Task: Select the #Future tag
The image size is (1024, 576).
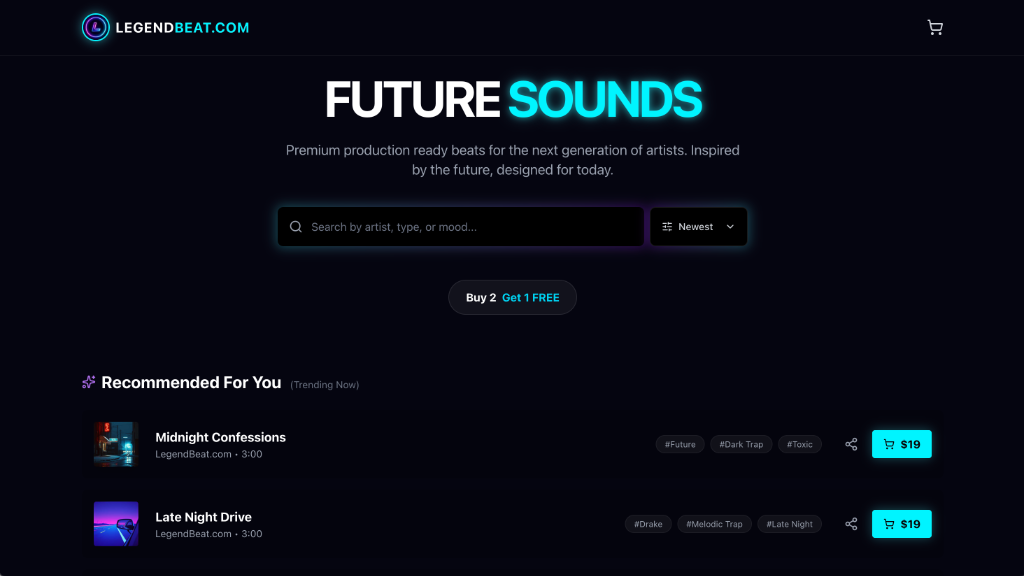Action: tap(680, 444)
